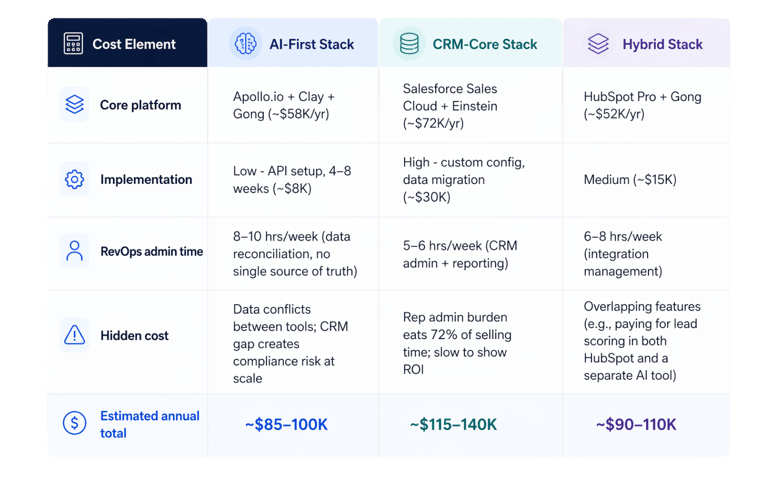
Task: Click the database icon for CRM-Core Stack
Action: pyautogui.click(x=409, y=44)
